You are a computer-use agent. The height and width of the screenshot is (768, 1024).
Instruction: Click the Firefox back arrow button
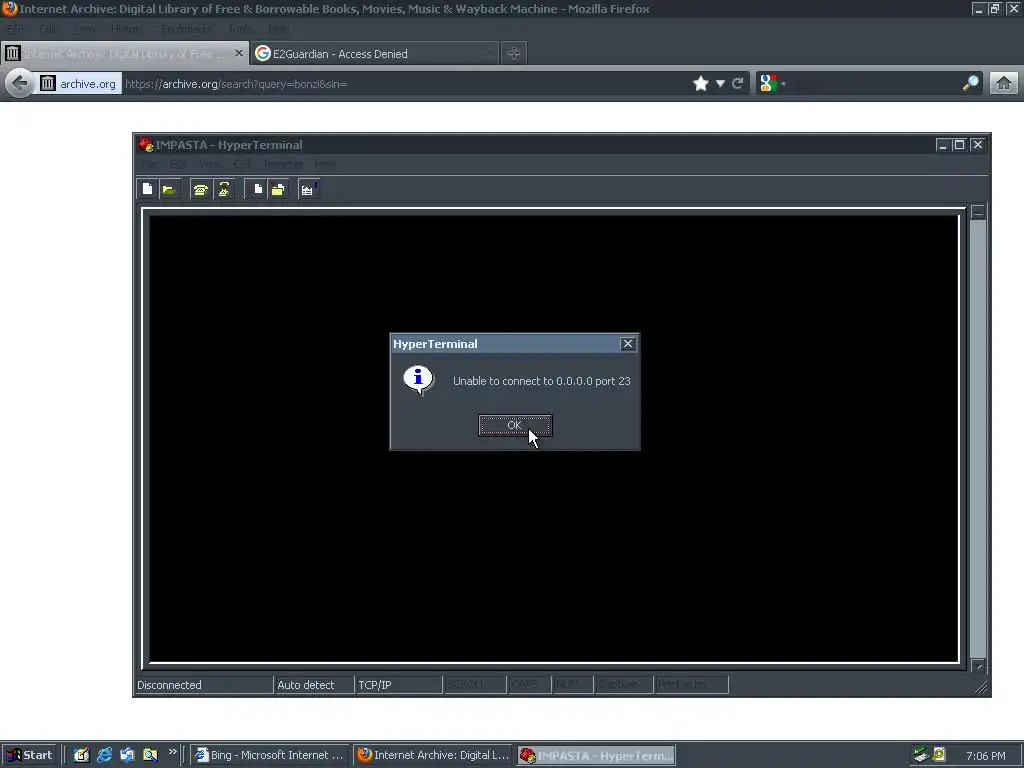coord(20,84)
